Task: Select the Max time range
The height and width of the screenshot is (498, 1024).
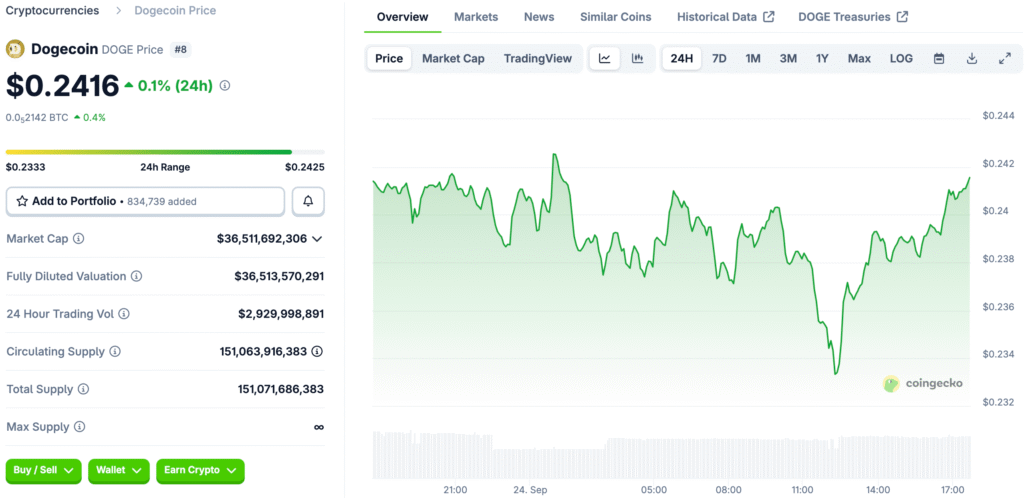Action: coord(859,59)
